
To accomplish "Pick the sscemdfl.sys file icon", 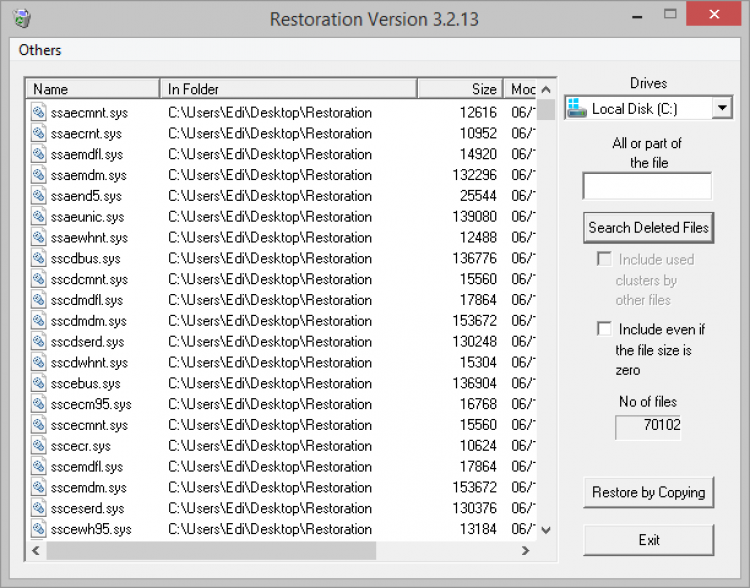I will 39,466.
